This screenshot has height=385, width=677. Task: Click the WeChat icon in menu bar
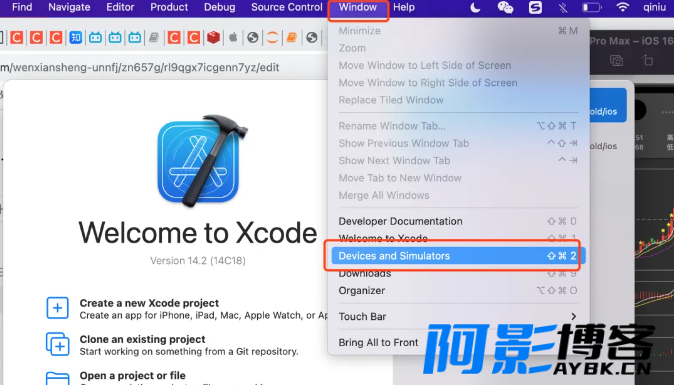coord(505,7)
